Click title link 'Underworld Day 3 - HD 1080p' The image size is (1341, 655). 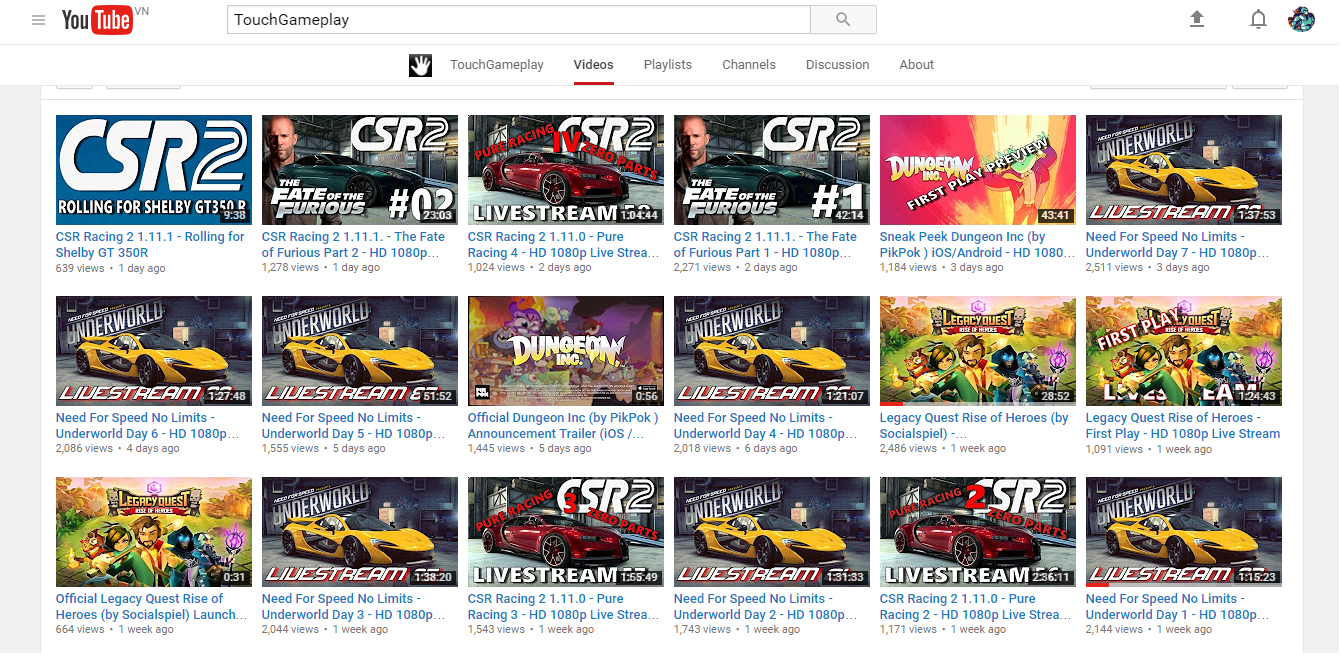coord(354,607)
